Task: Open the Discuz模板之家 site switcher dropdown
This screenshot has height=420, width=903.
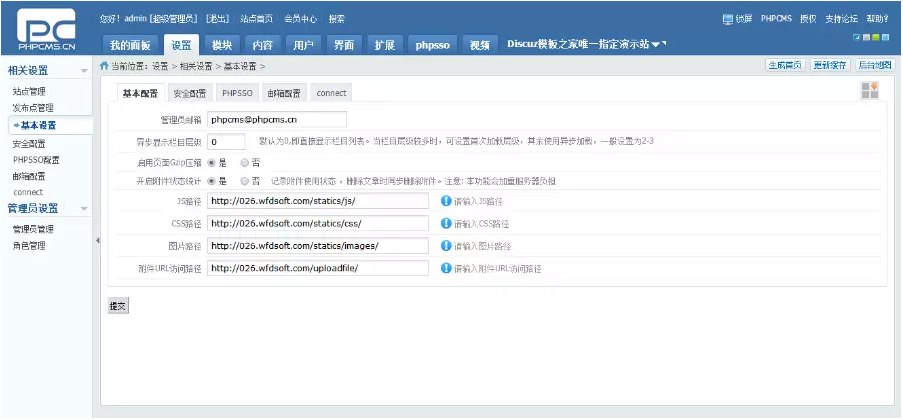Action: tap(659, 45)
